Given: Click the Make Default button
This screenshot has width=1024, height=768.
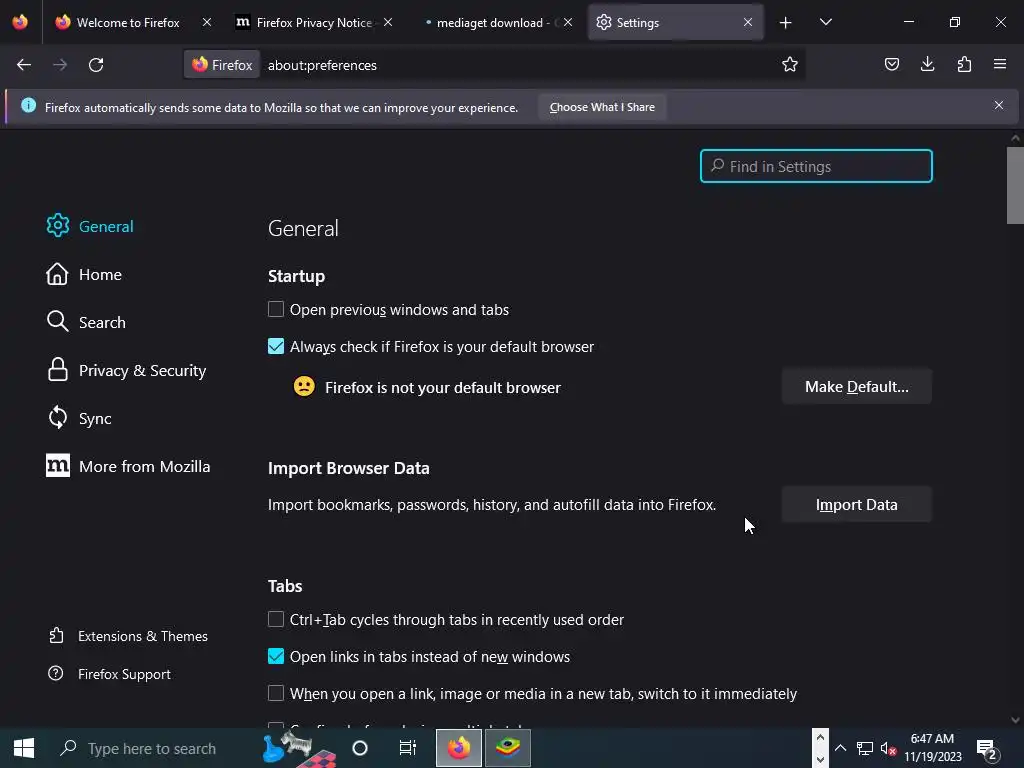Looking at the screenshot, I should 856,387.
